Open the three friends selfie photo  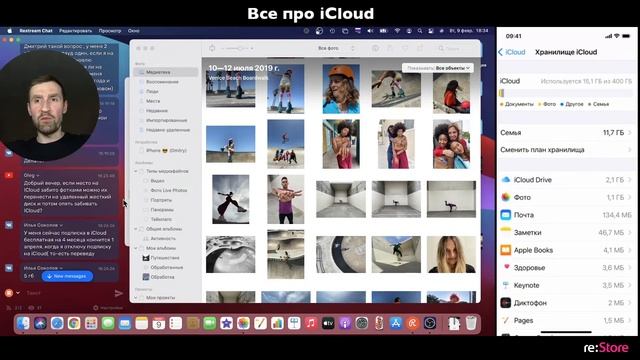tap(451, 144)
